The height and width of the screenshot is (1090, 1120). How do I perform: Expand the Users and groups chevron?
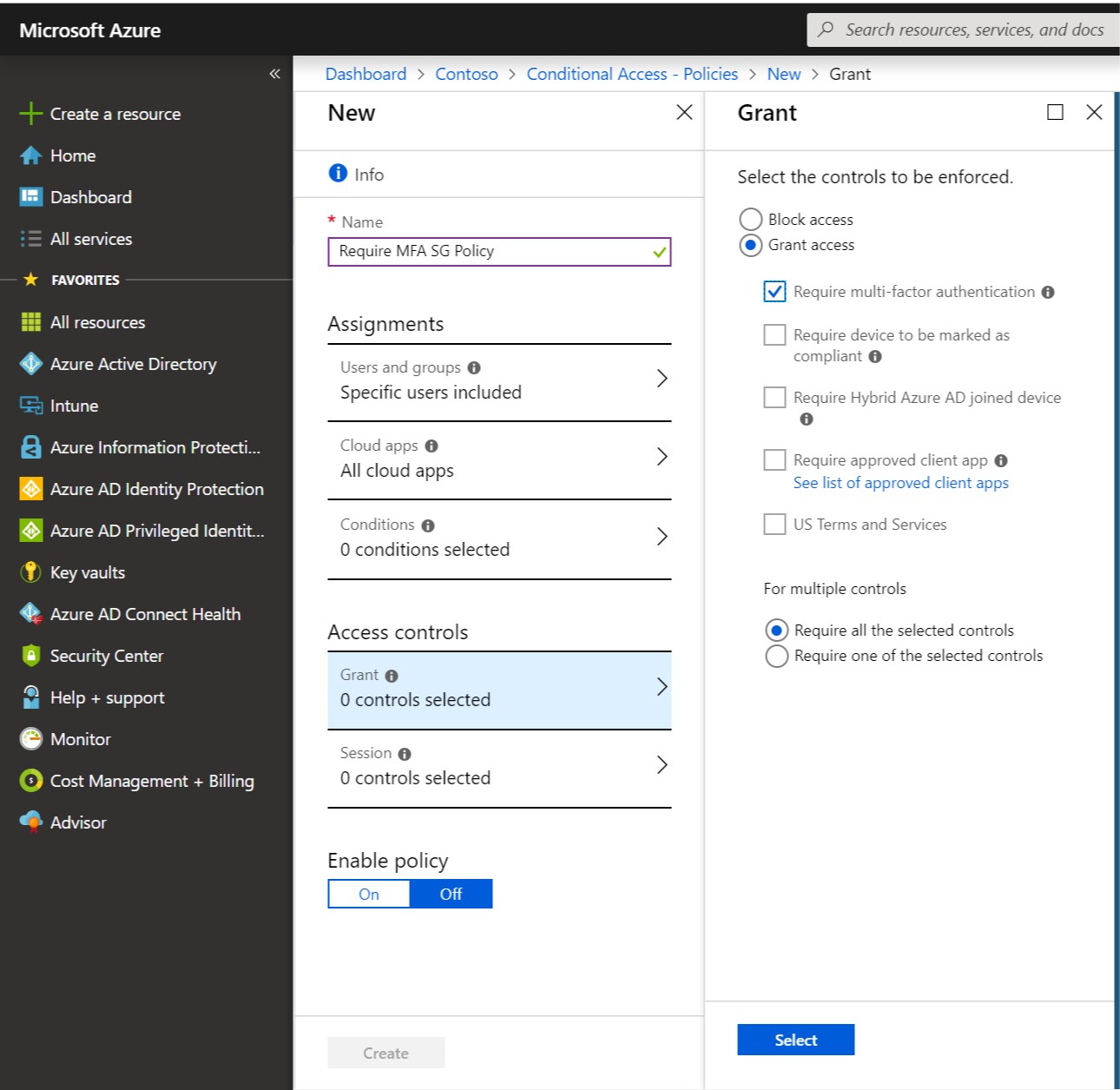[x=662, y=379]
